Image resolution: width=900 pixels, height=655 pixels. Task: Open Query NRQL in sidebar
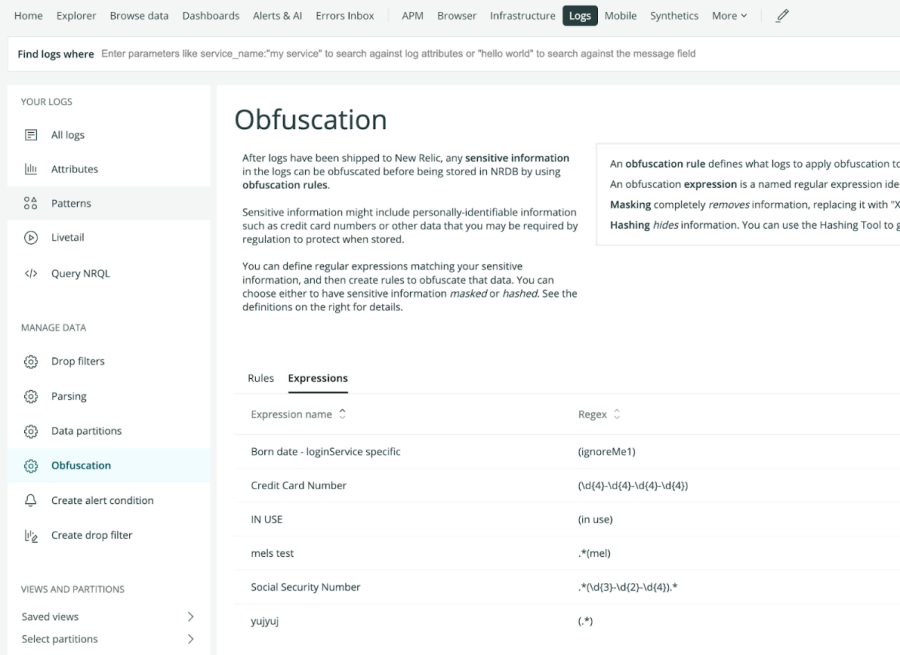point(80,273)
